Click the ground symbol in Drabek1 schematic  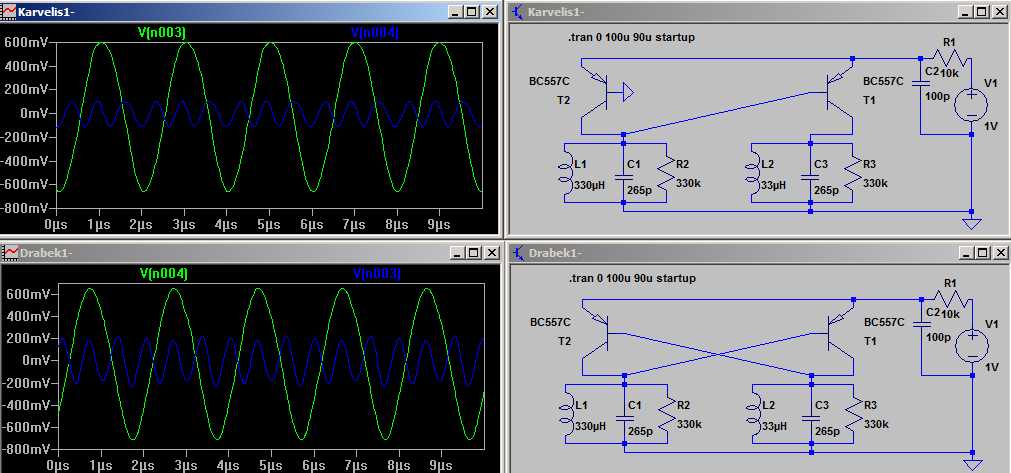click(x=972, y=462)
